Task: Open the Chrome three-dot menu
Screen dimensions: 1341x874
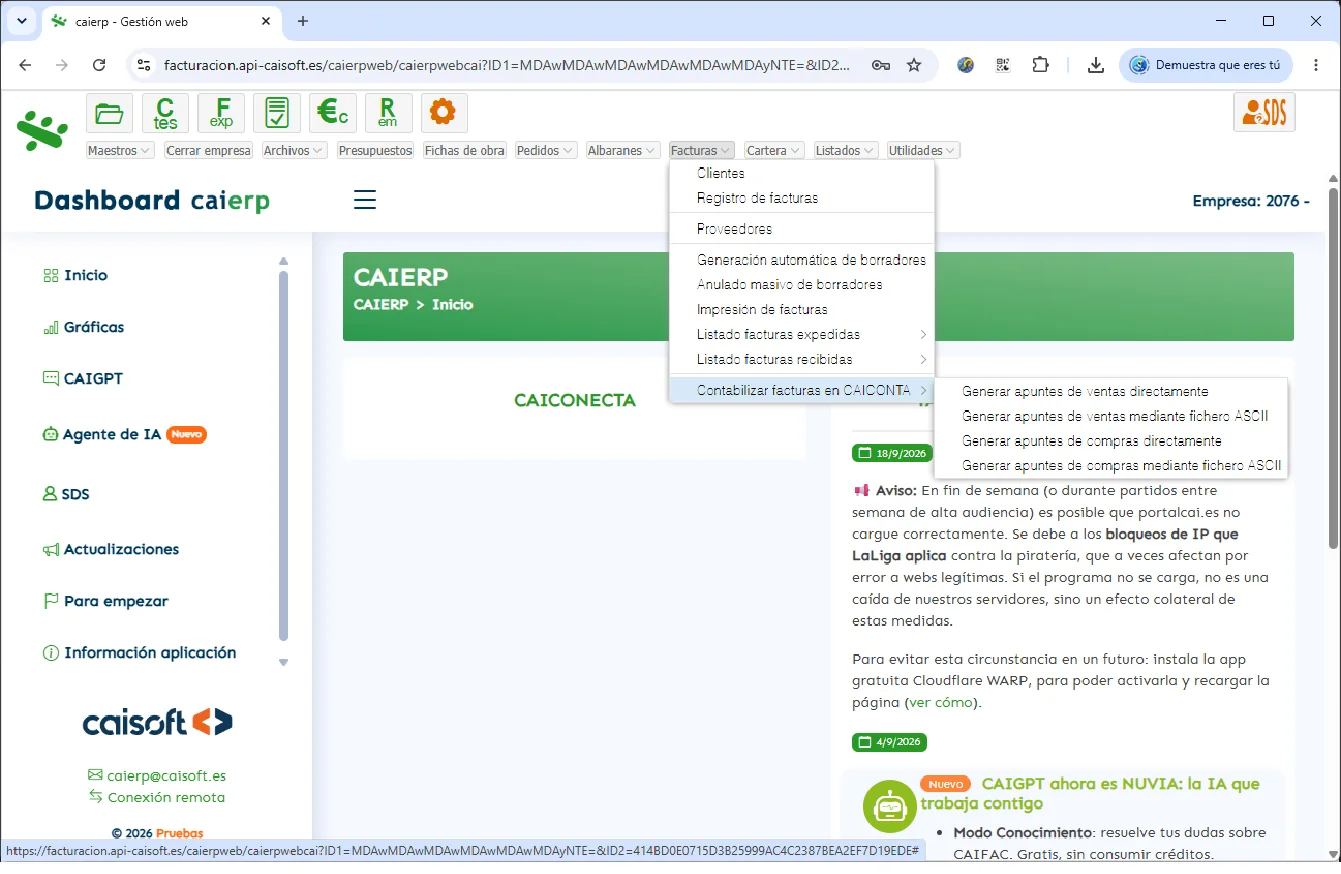Action: point(1315,65)
